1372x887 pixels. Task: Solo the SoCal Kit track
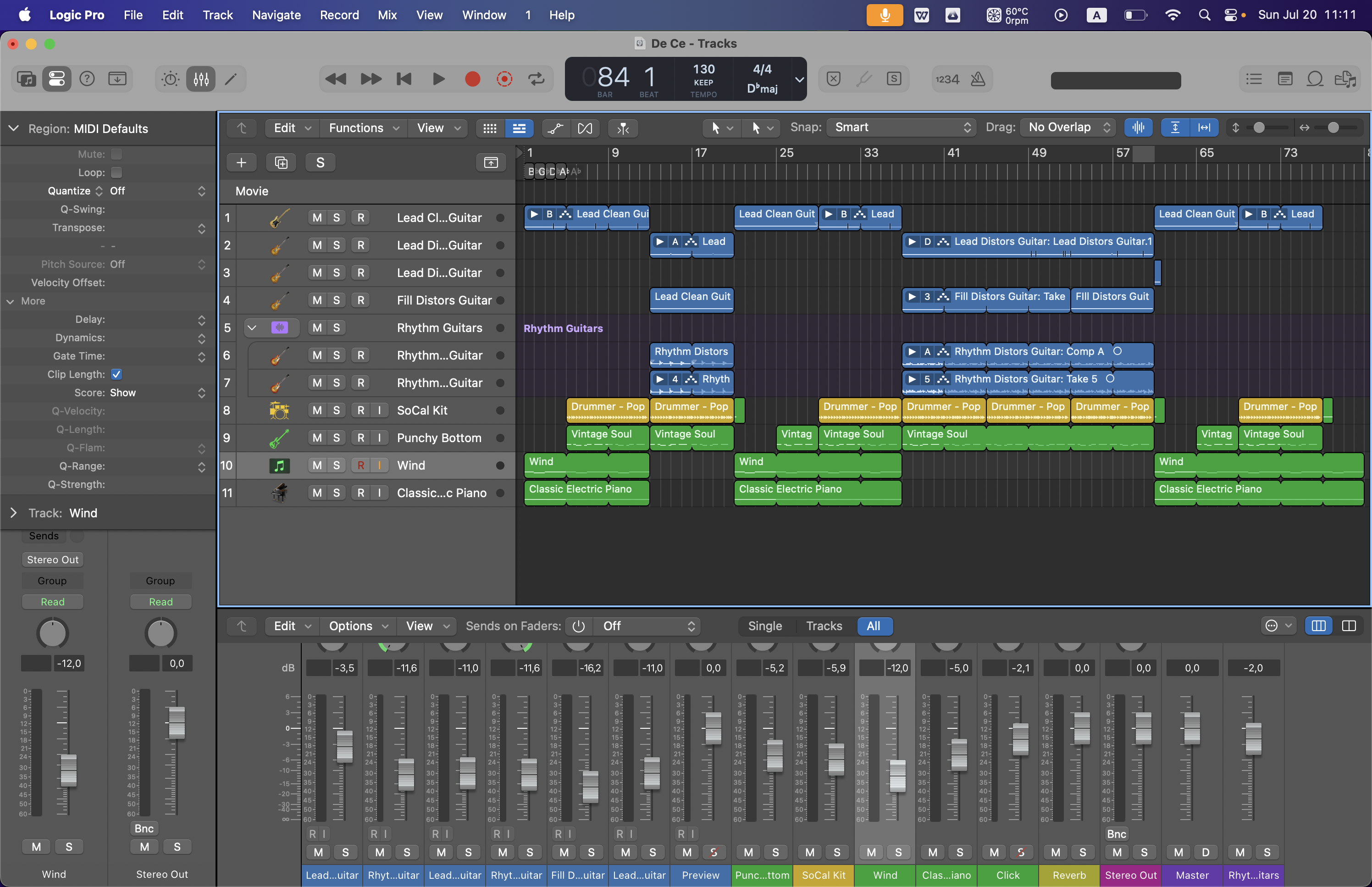click(x=336, y=410)
